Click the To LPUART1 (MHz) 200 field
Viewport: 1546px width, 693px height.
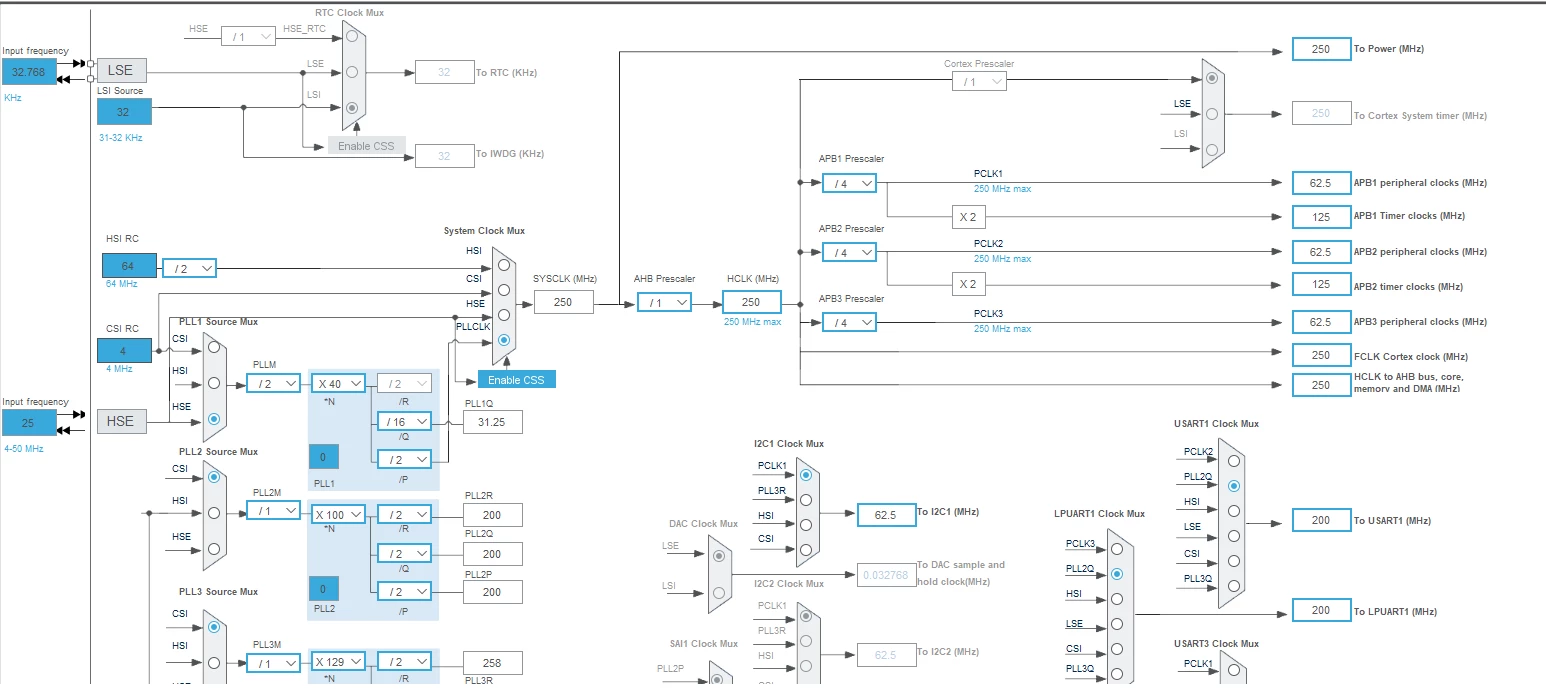(1321, 610)
